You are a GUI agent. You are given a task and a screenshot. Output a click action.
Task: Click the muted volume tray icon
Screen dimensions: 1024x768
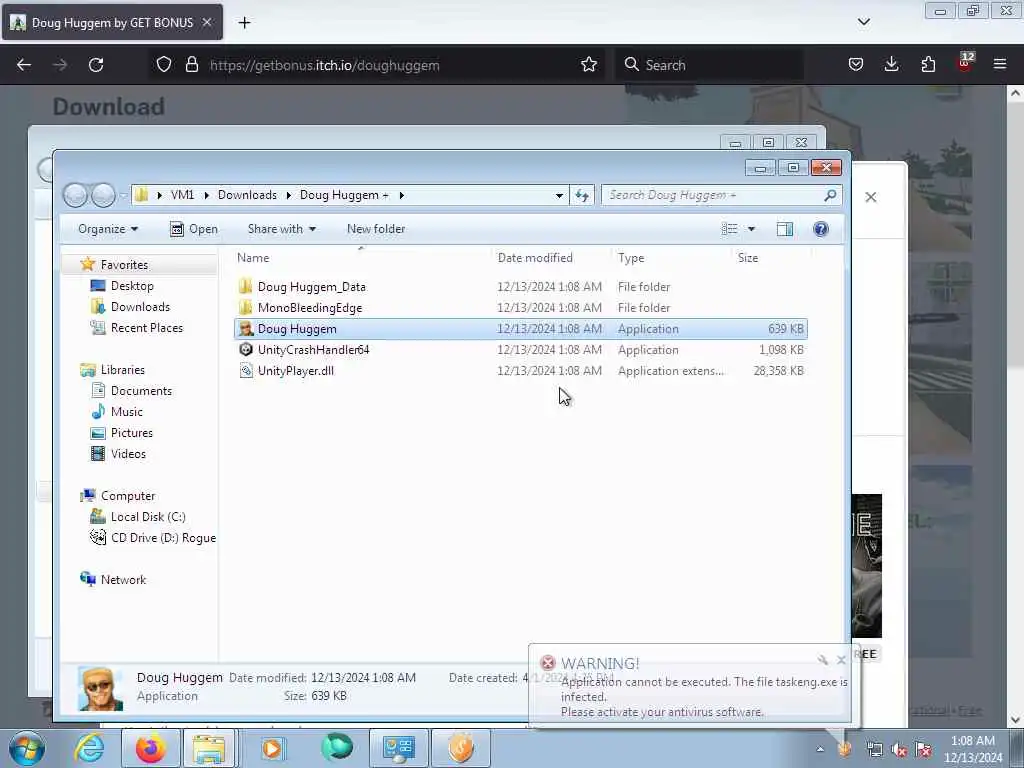[899, 750]
